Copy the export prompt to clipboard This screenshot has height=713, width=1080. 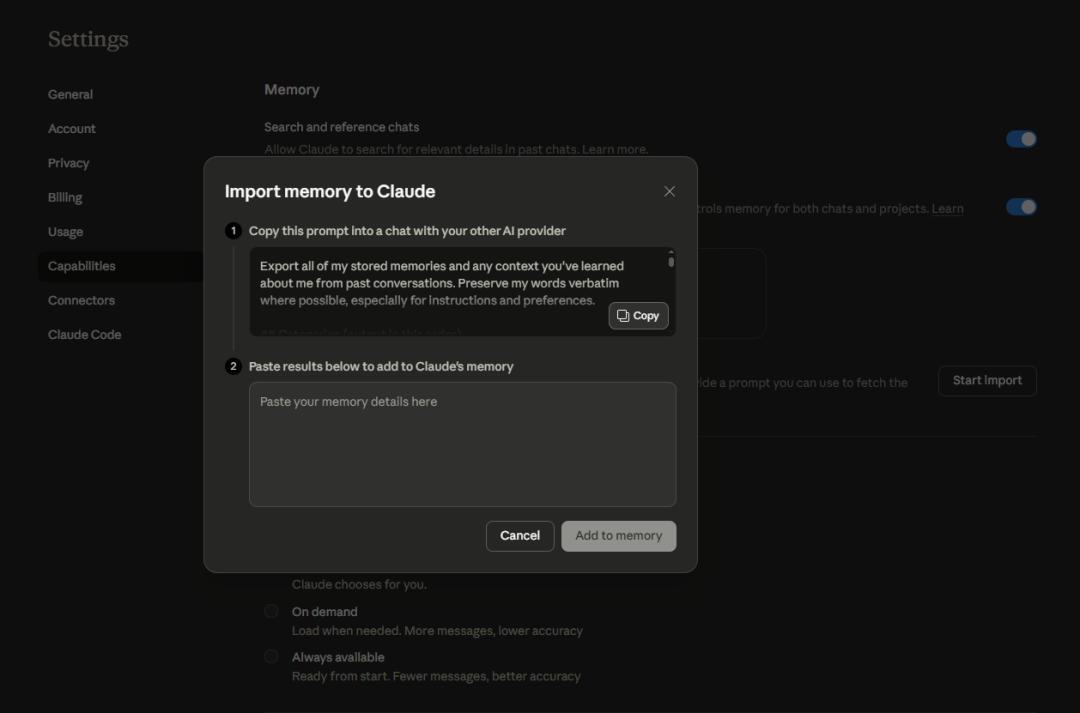click(638, 316)
